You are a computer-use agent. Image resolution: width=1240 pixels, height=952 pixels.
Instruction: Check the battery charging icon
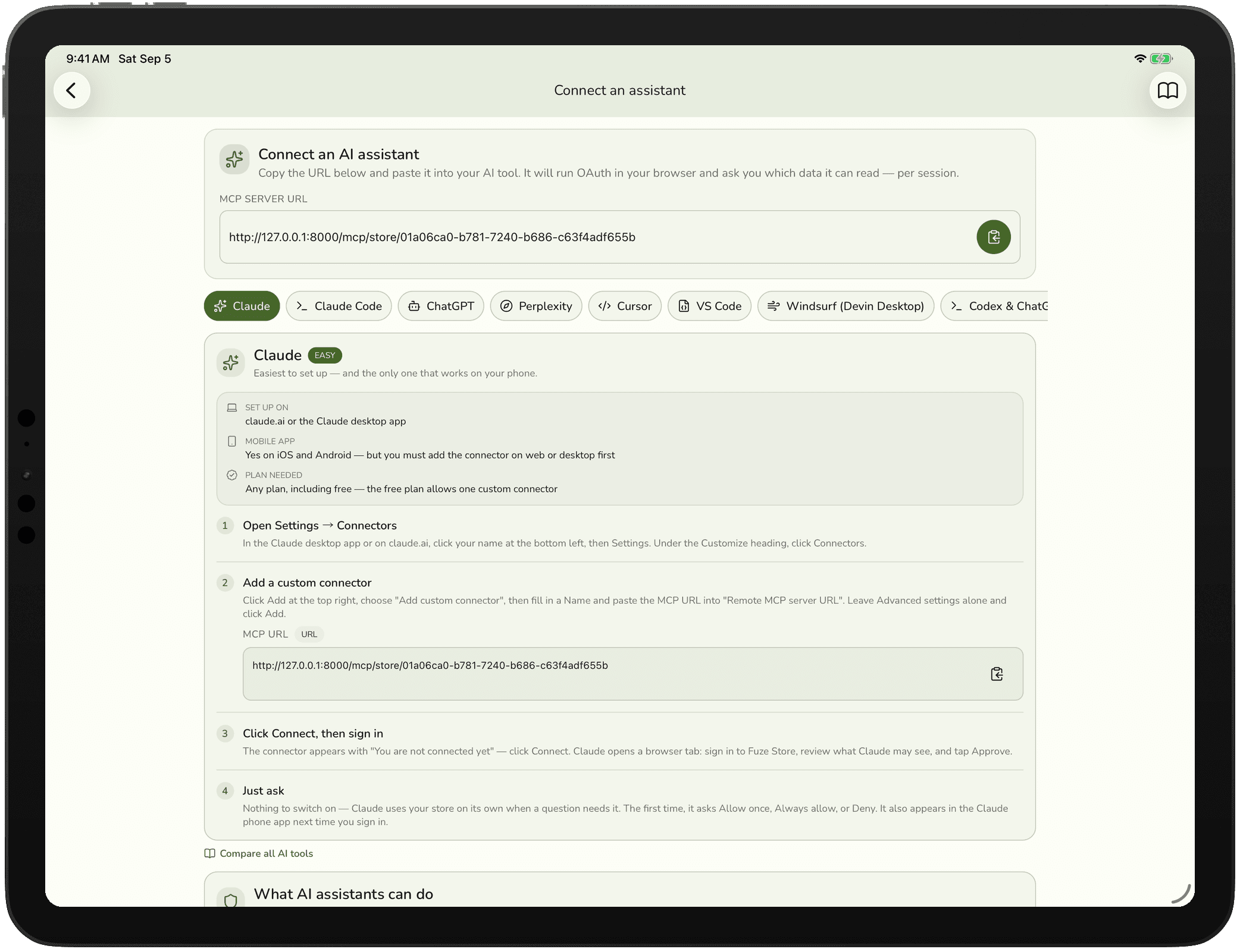coord(1161,58)
